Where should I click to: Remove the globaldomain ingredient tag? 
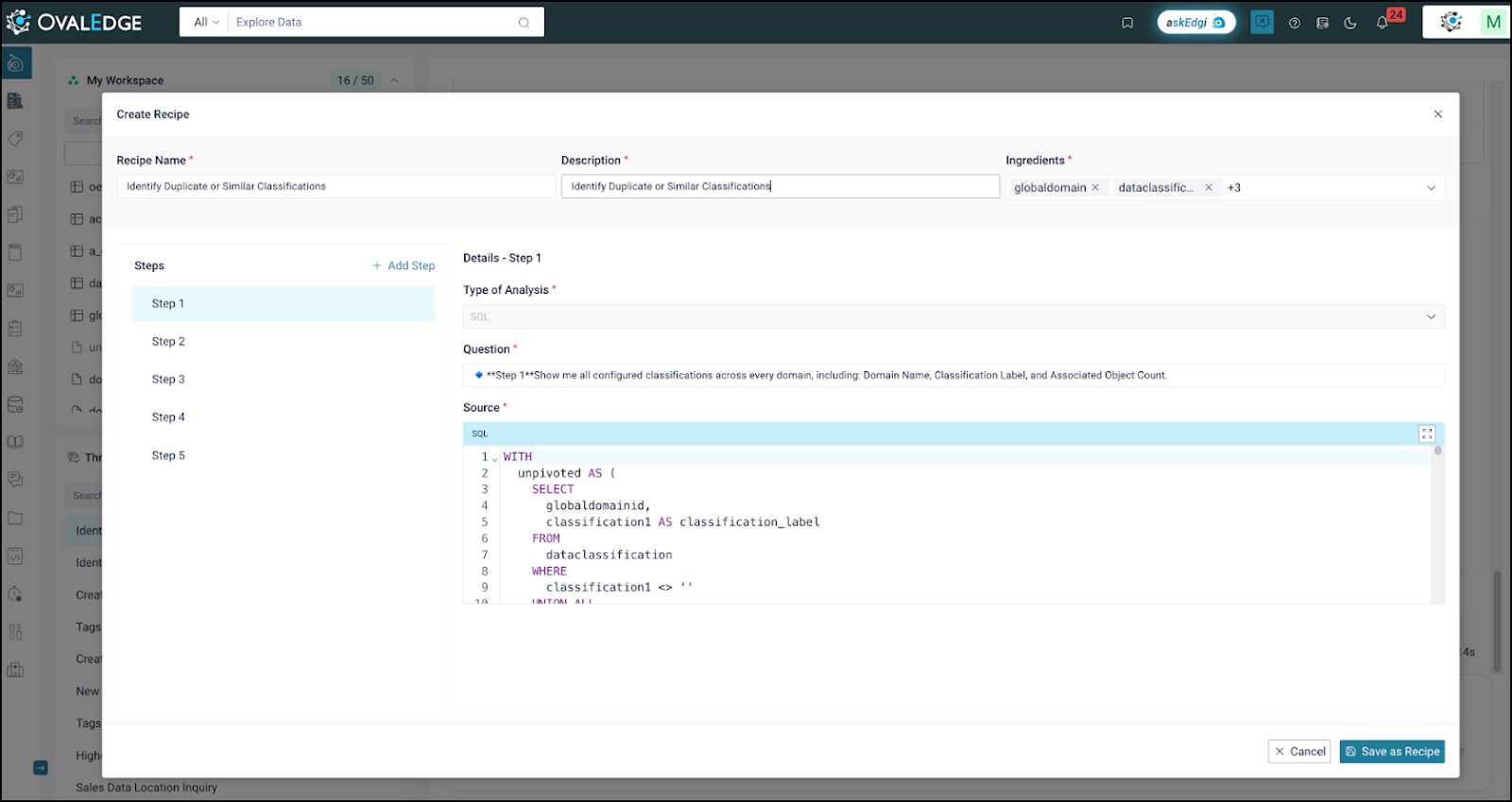1095,188
